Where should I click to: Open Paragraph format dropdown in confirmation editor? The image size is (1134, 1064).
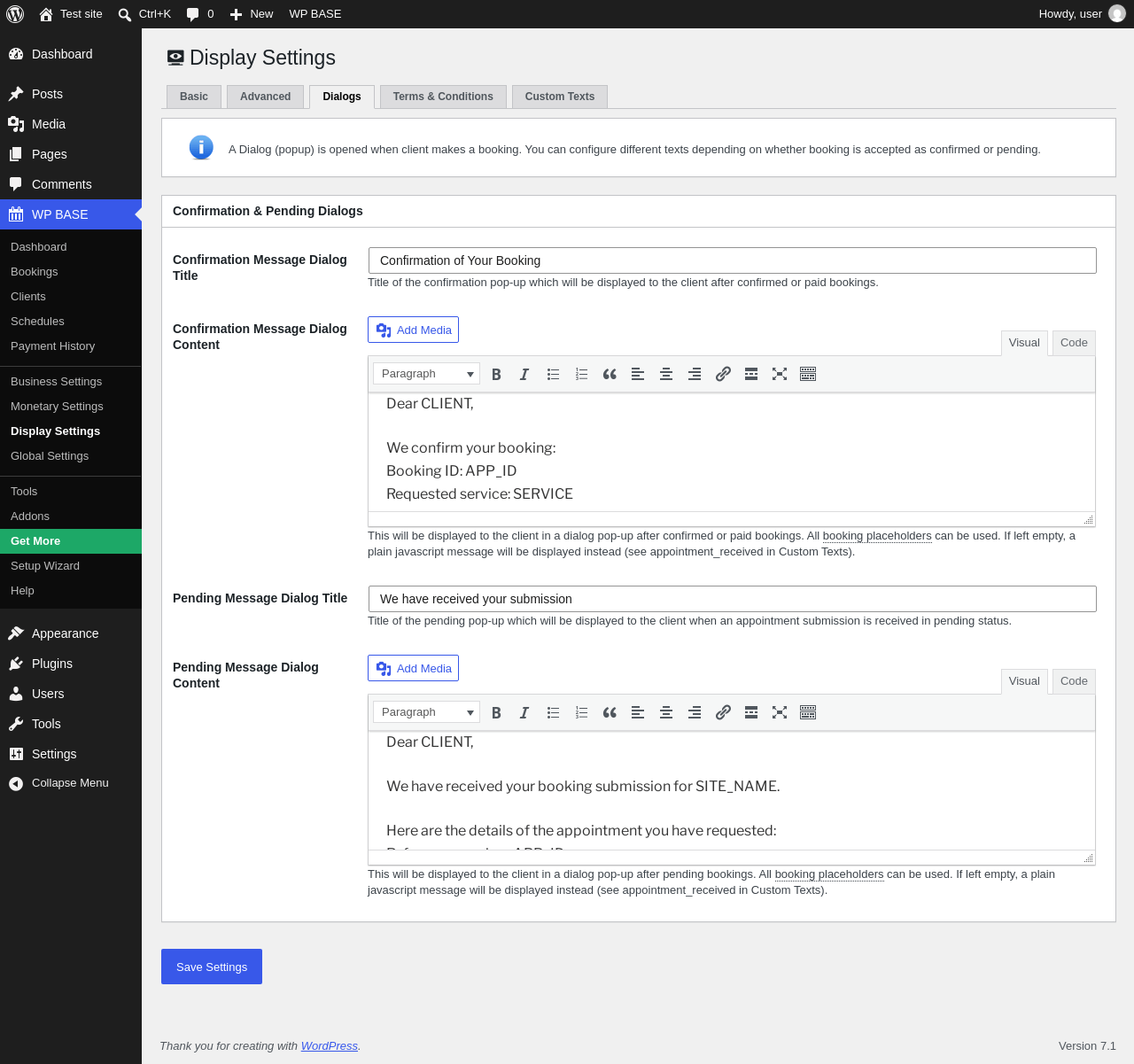pos(426,374)
